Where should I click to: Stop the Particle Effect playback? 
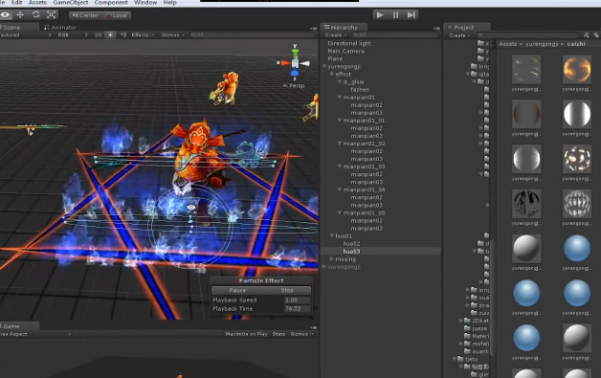click(287, 291)
